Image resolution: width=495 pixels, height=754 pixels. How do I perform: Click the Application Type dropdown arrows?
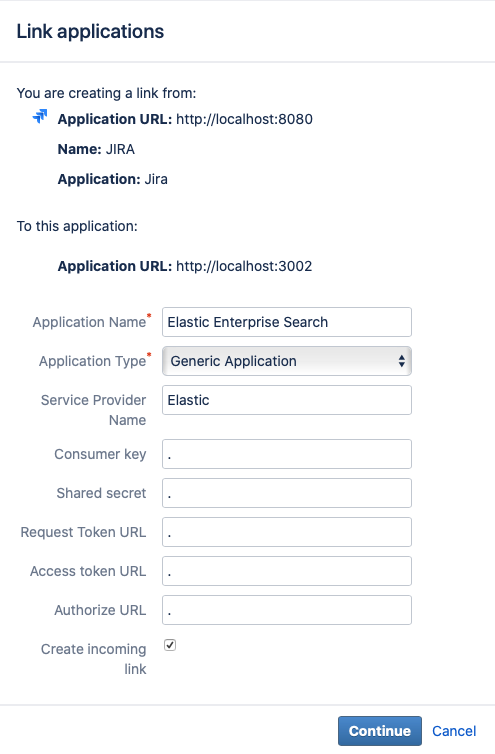[x=401, y=361]
